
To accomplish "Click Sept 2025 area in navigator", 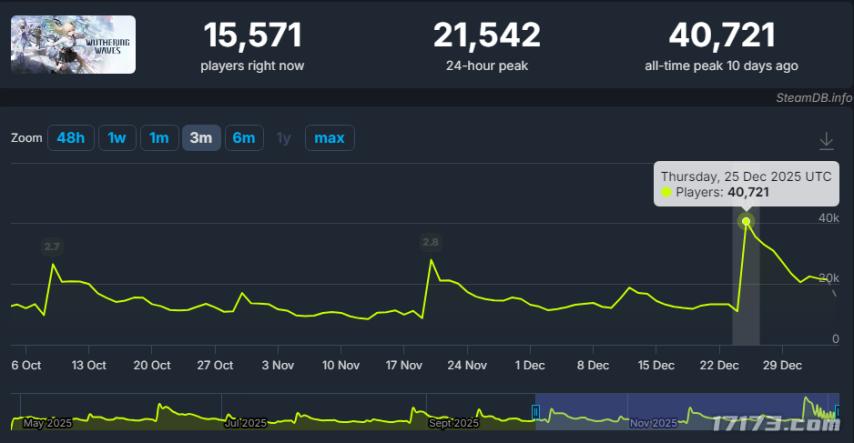I will 454,422.
